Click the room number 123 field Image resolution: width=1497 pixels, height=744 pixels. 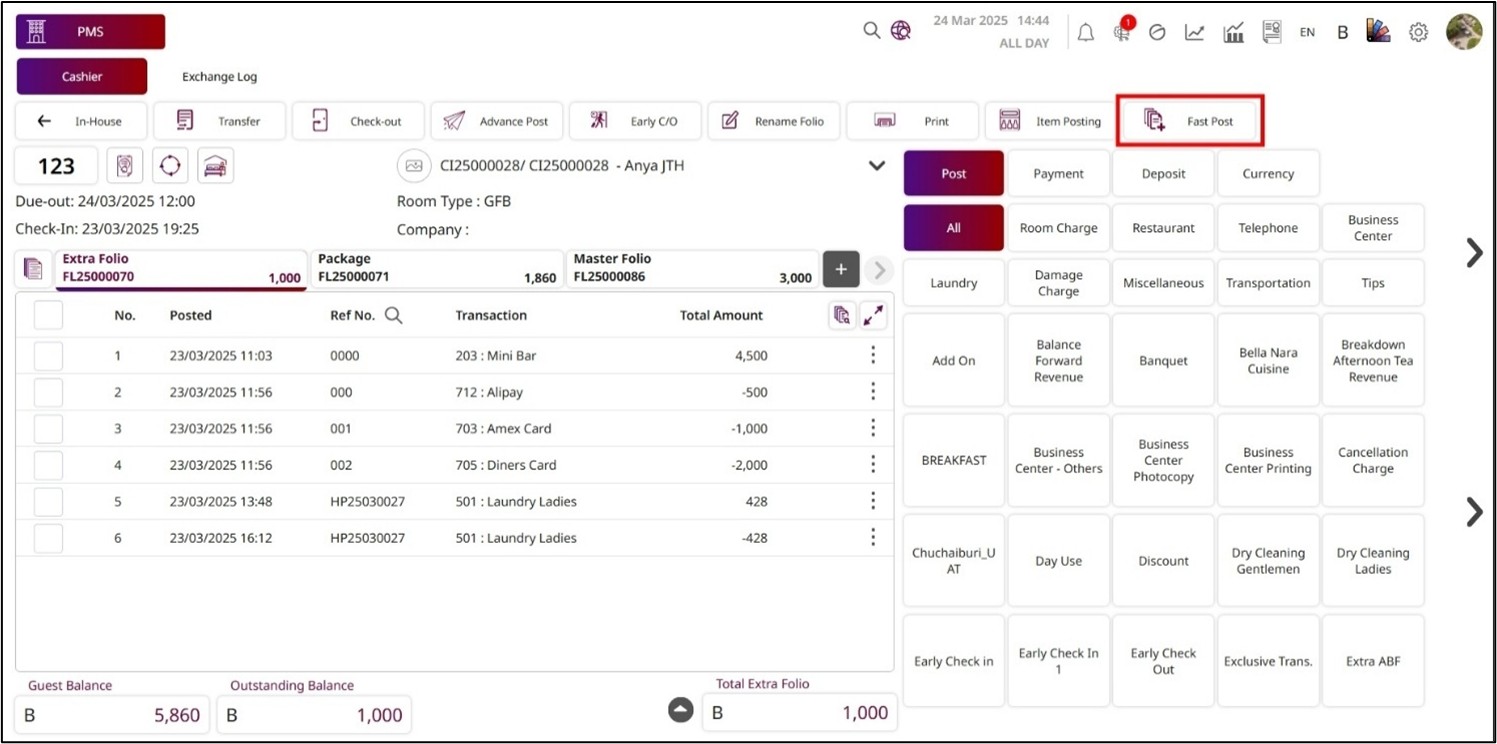tap(56, 166)
